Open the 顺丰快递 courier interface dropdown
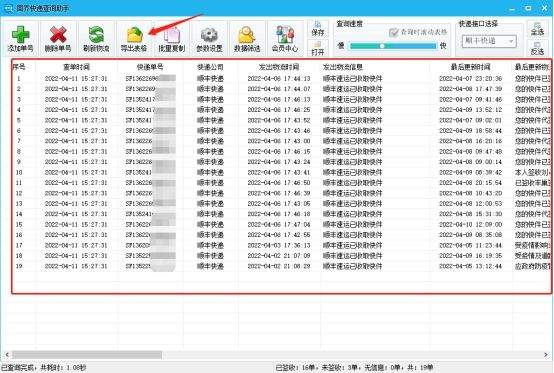Viewport: 554px width, 373px height. click(x=489, y=41)
